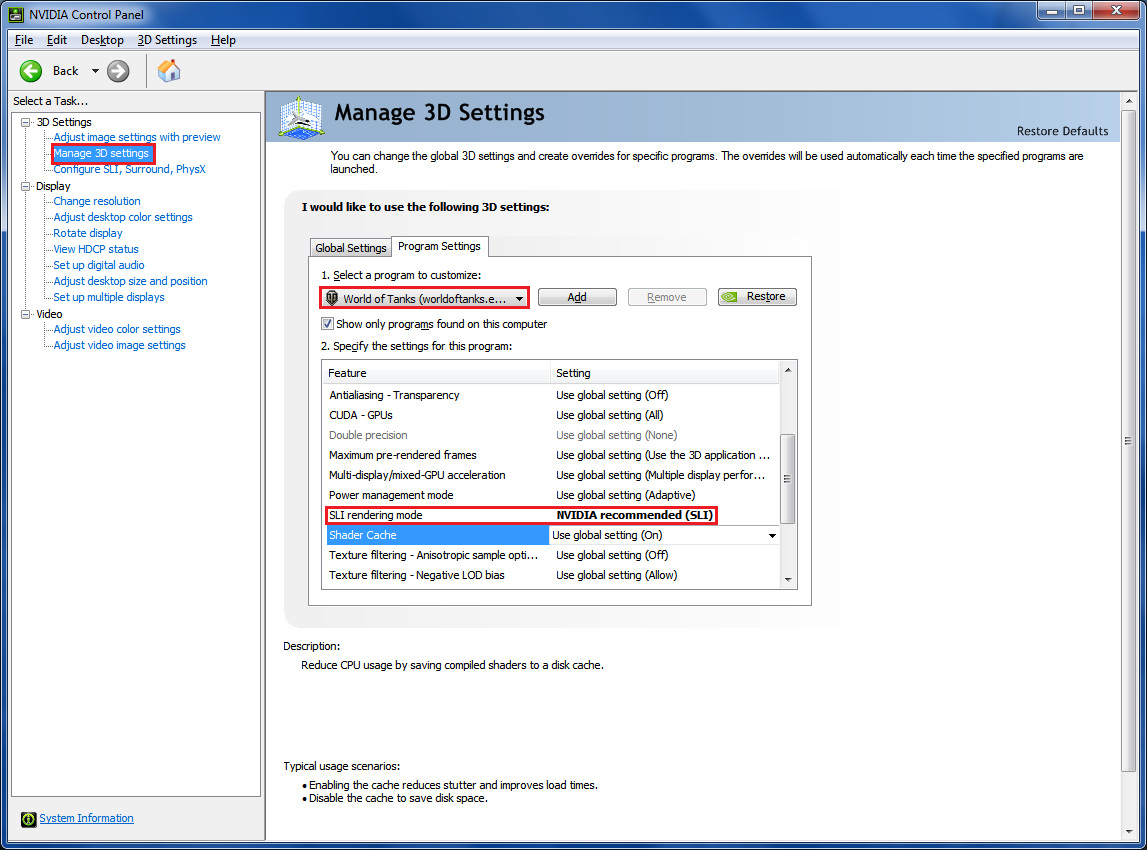Click the System Information icon
This screenshot has width=1147, height=850.
pos(28,819)
